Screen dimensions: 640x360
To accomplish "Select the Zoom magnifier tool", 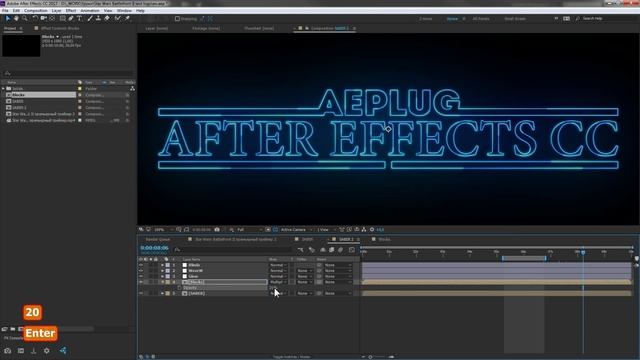I will [x=25, y=18].
